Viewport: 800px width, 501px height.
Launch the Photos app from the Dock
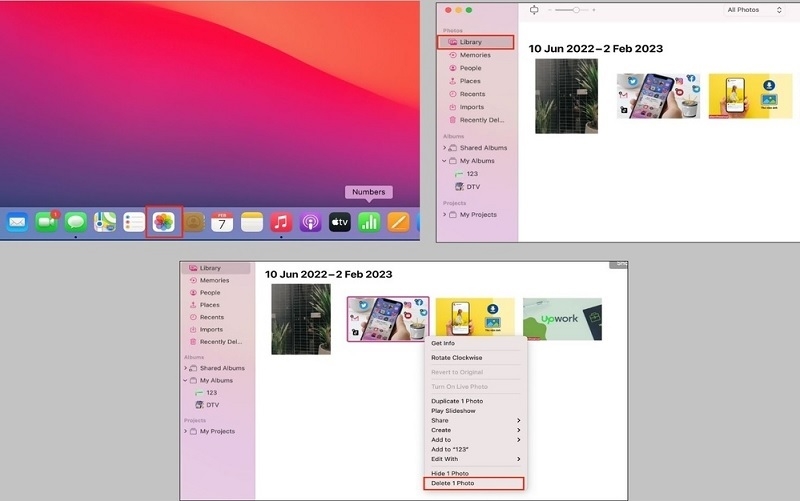coord(164,222)
